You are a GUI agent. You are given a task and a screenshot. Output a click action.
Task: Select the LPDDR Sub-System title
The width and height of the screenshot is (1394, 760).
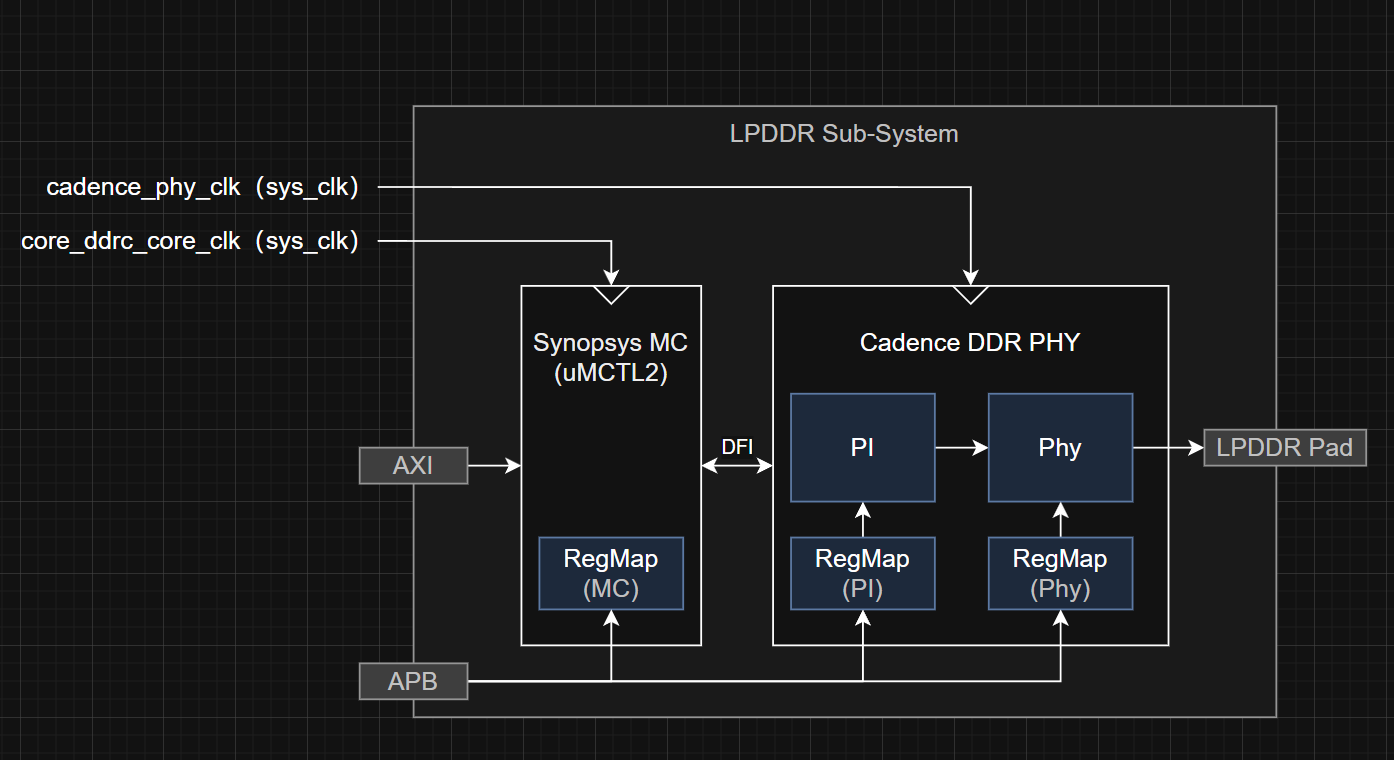click(844, 133)
